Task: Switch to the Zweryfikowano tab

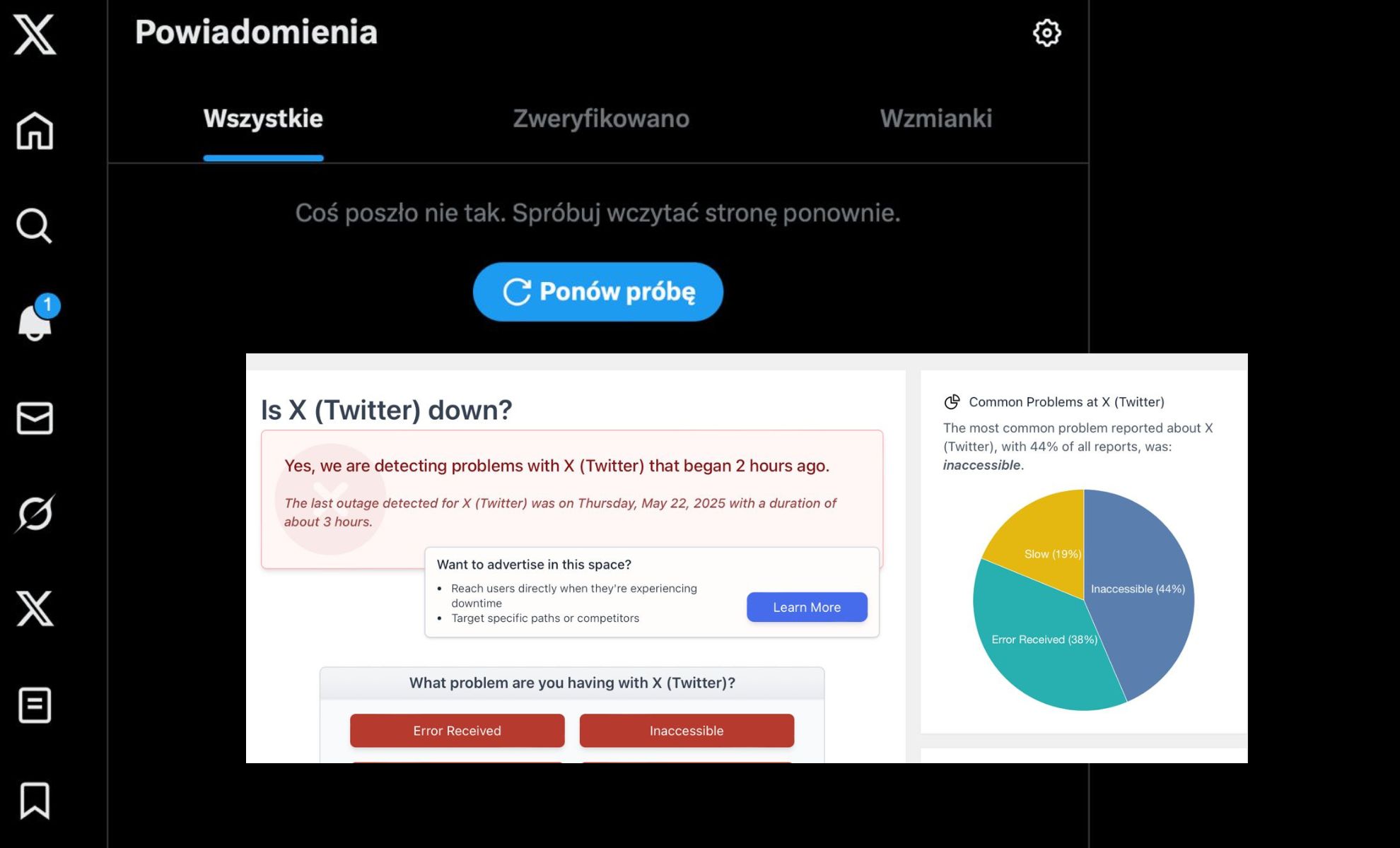Action: [601, 119]
